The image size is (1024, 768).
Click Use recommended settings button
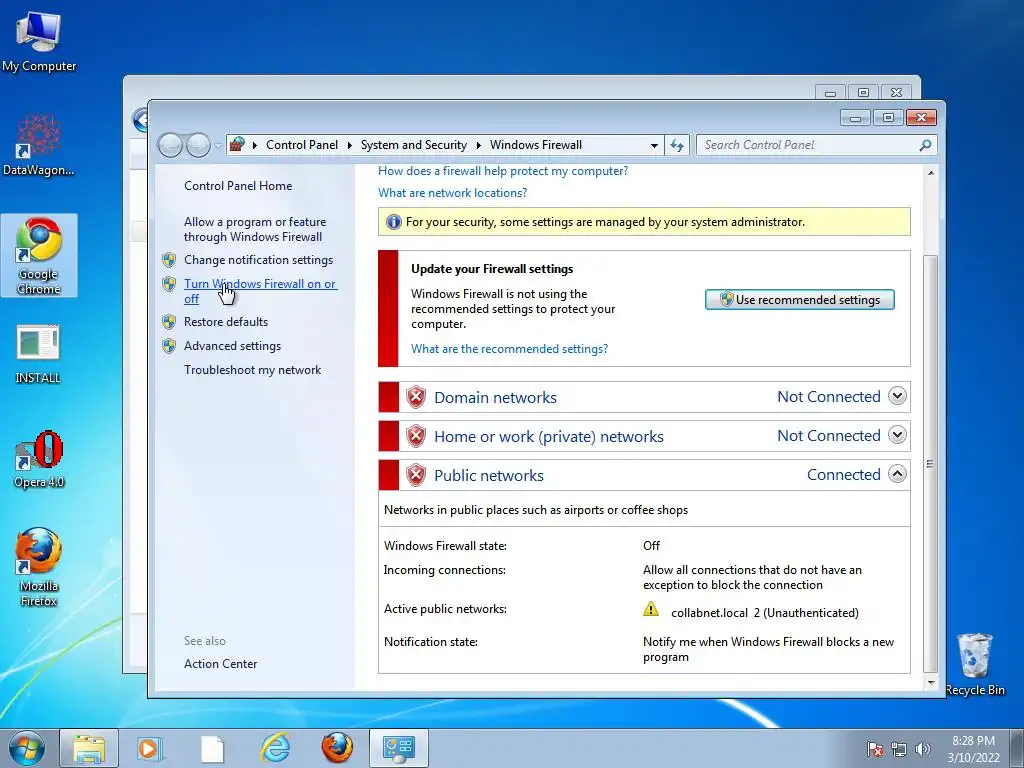[799, 300]
